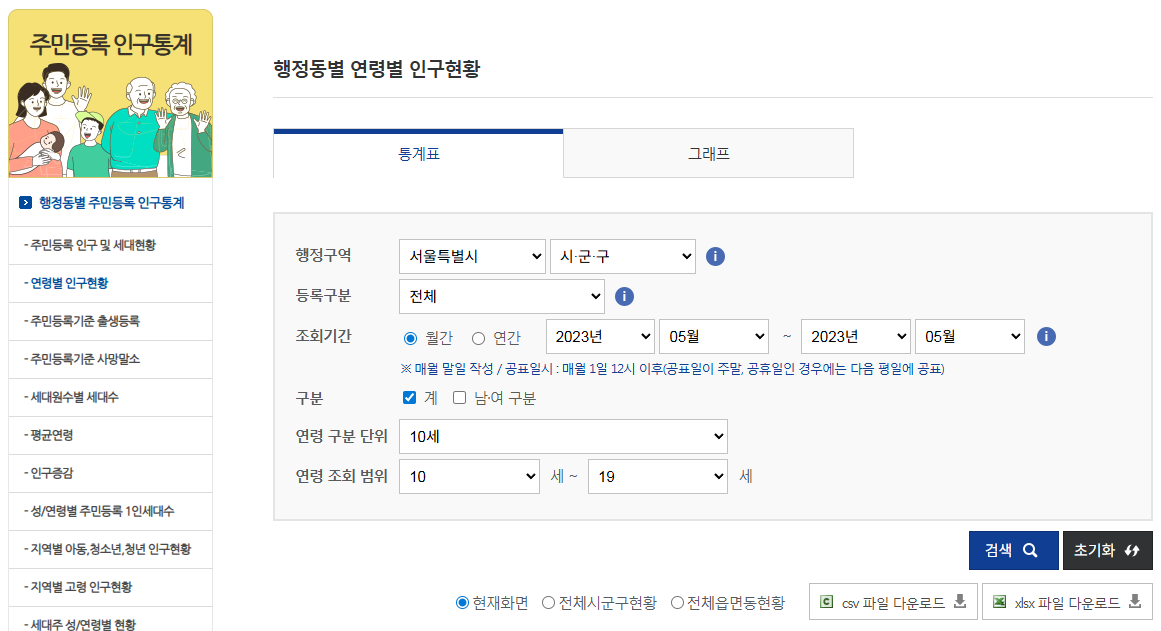
Task: Click the refresh icon in the 초기화 button
Action: click(1131, 550)
